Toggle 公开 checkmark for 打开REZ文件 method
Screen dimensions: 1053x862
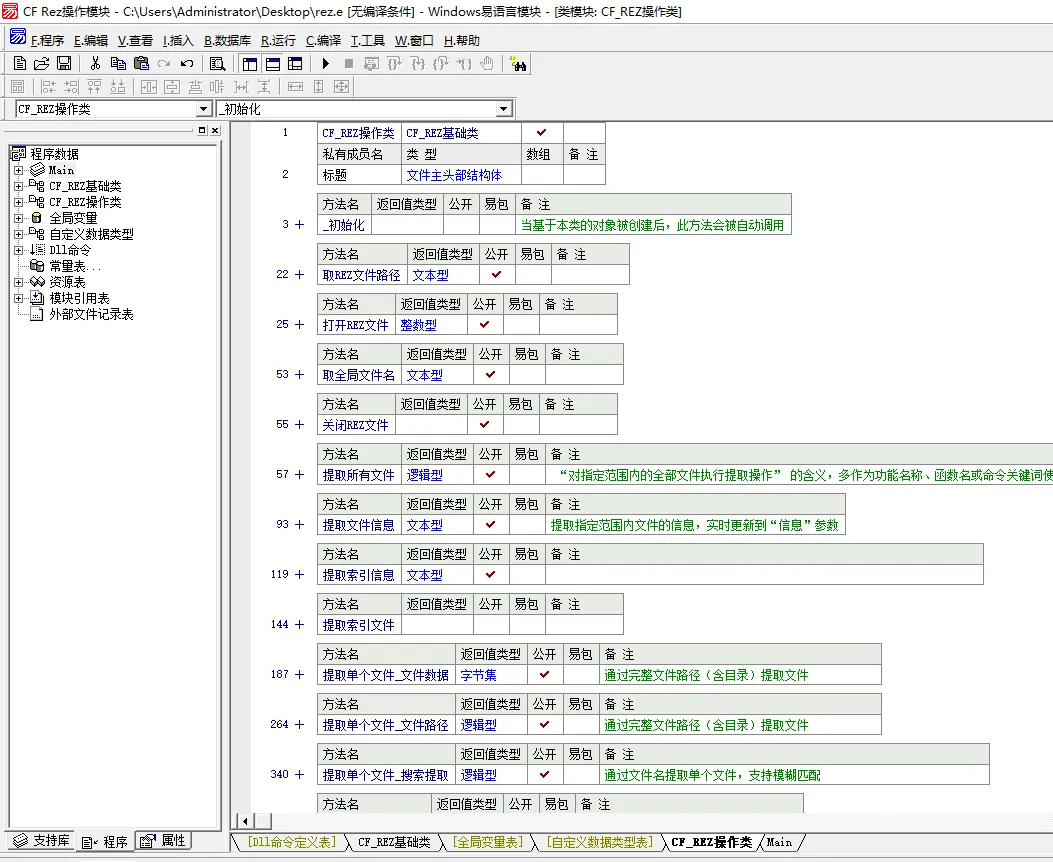485,324
